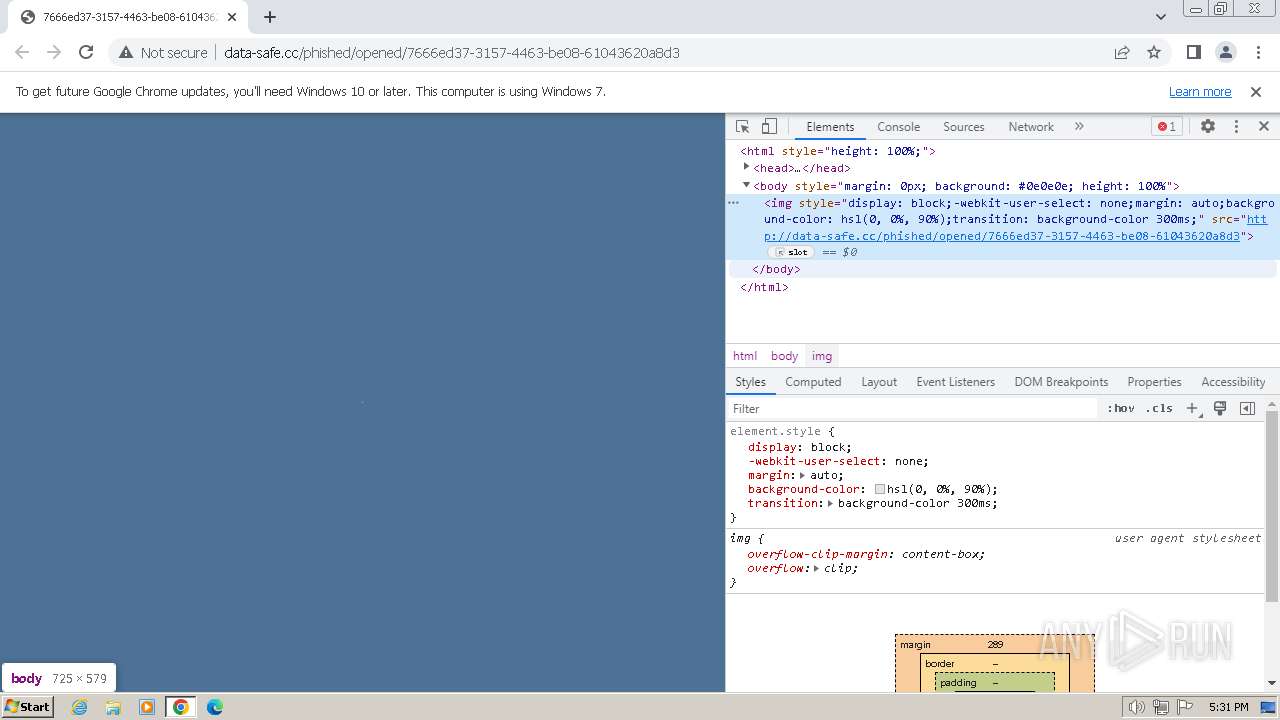Toggle the browser side panel icon
1280x720 pixels.
click(1194, 52)
